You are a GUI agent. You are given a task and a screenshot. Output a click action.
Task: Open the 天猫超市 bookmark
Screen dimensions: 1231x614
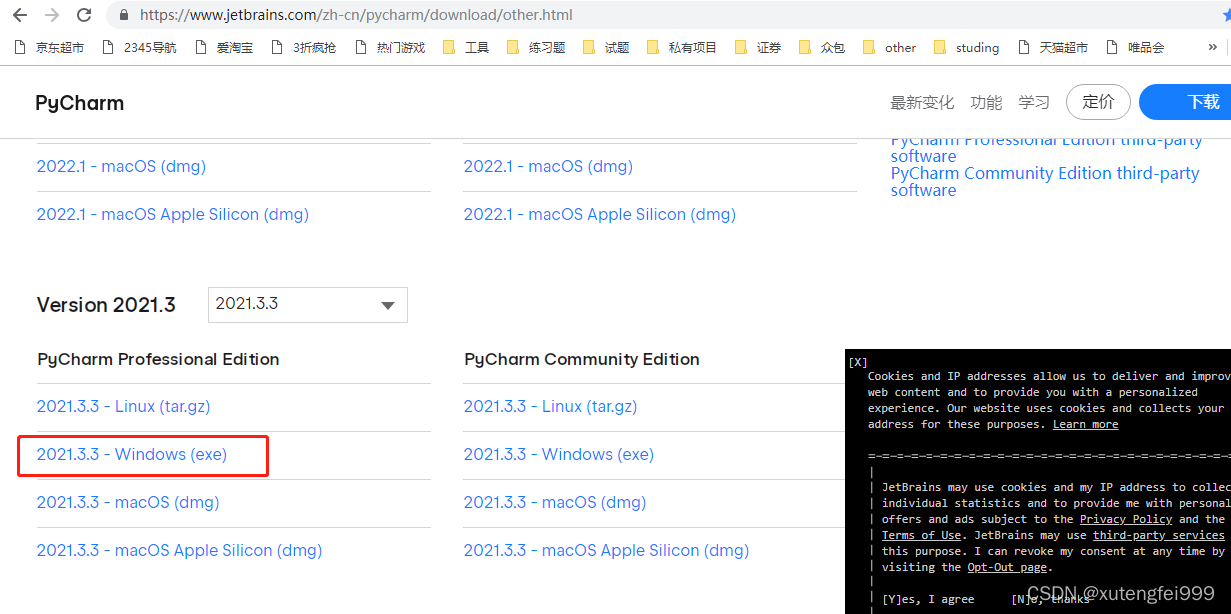[x=1052, y=47]
